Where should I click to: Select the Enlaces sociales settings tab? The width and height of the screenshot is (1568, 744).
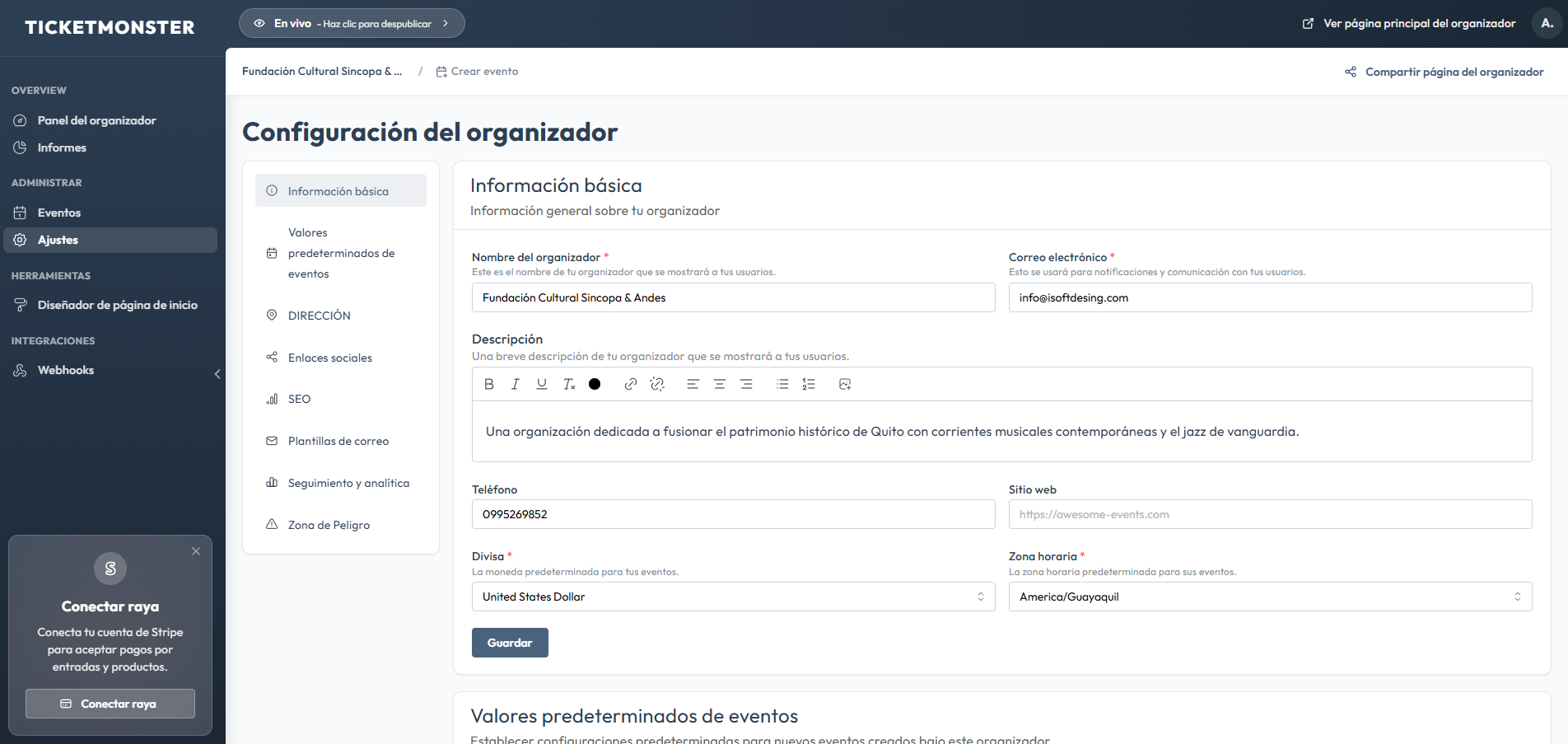341,358
